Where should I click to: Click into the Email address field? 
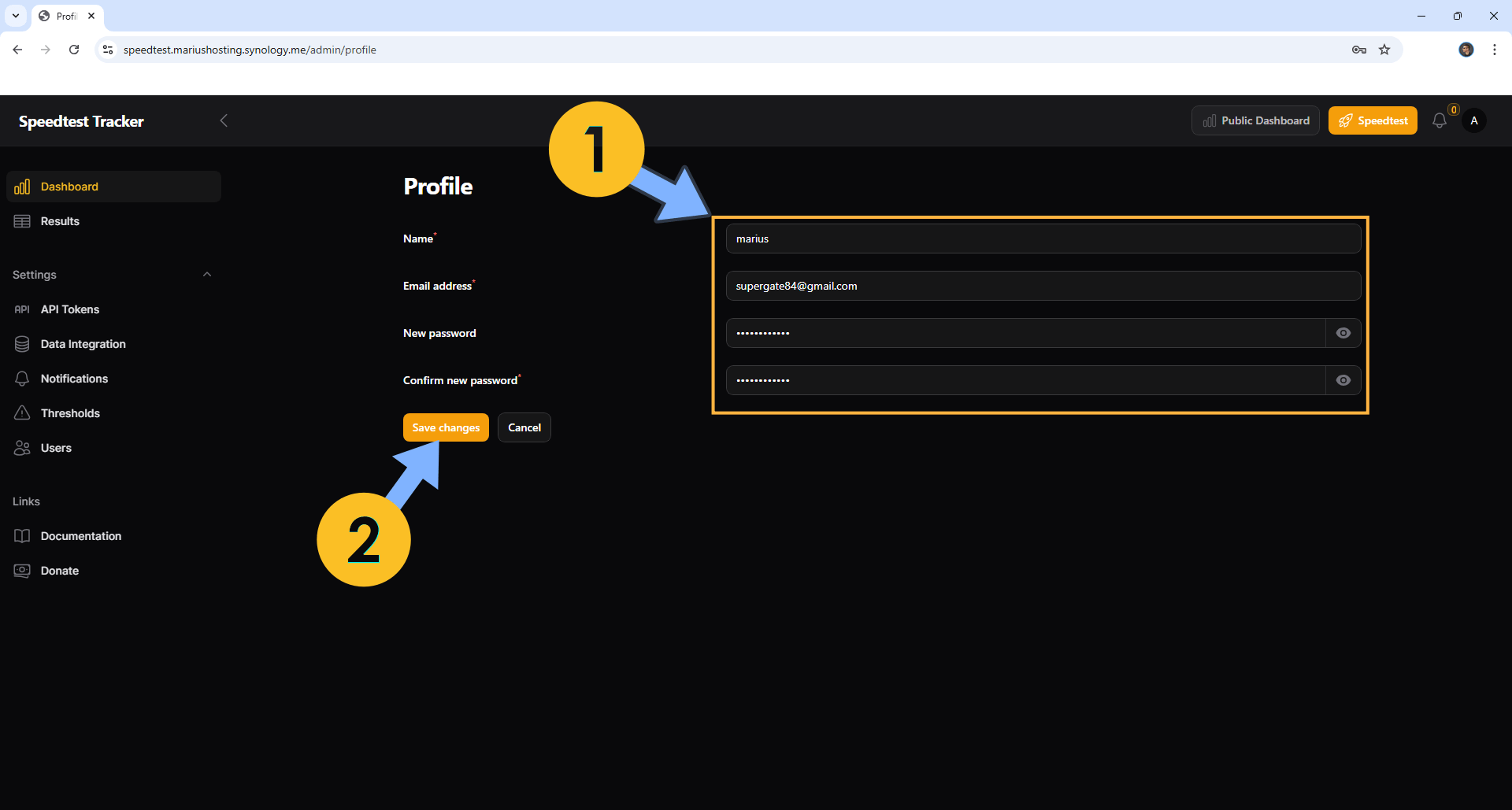click(x=1043, y=286)
